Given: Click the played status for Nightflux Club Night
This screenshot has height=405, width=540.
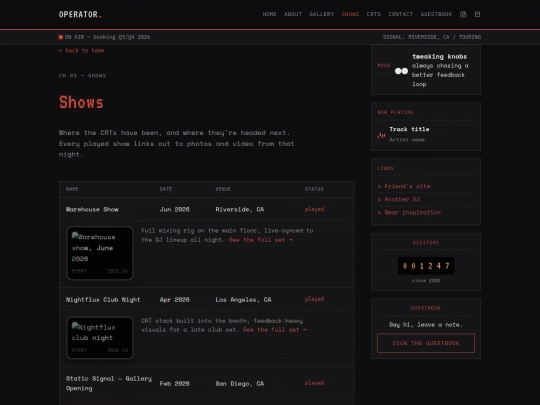Looking at the screenshot, I should click(x=314, y=299).
